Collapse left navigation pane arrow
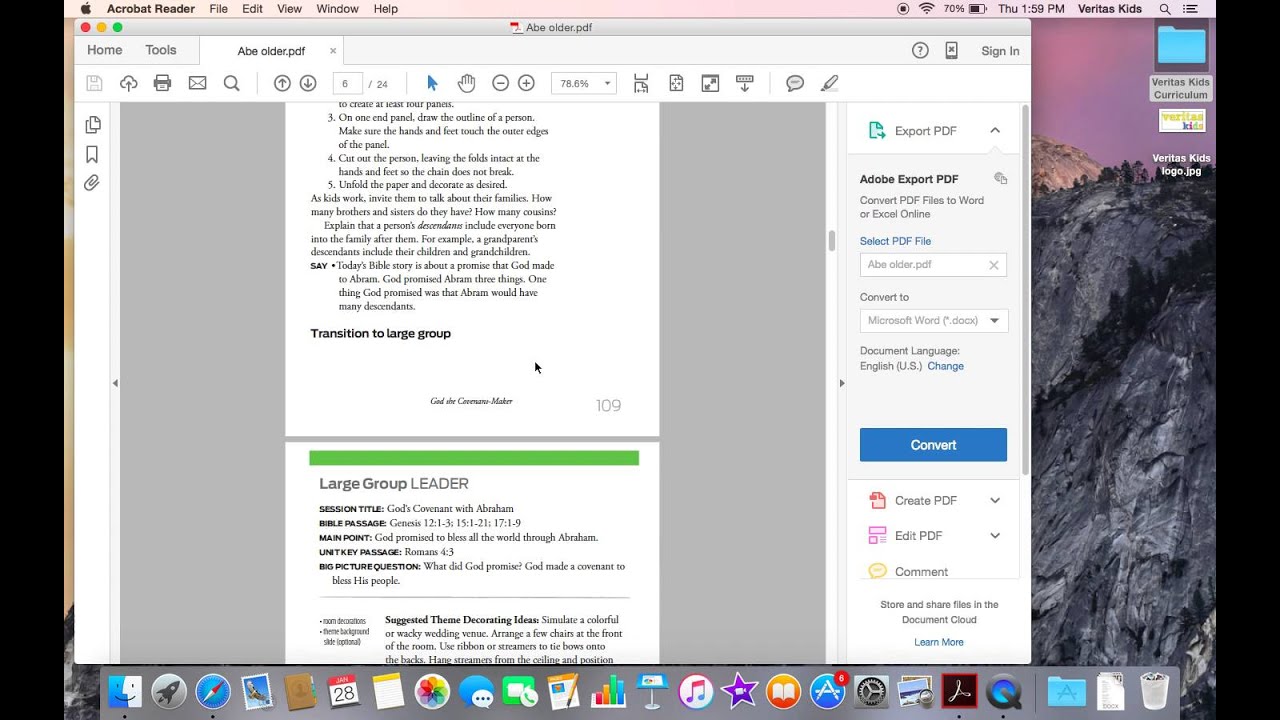This screenshot has width=1280, height=720. [x=115, y=383]
